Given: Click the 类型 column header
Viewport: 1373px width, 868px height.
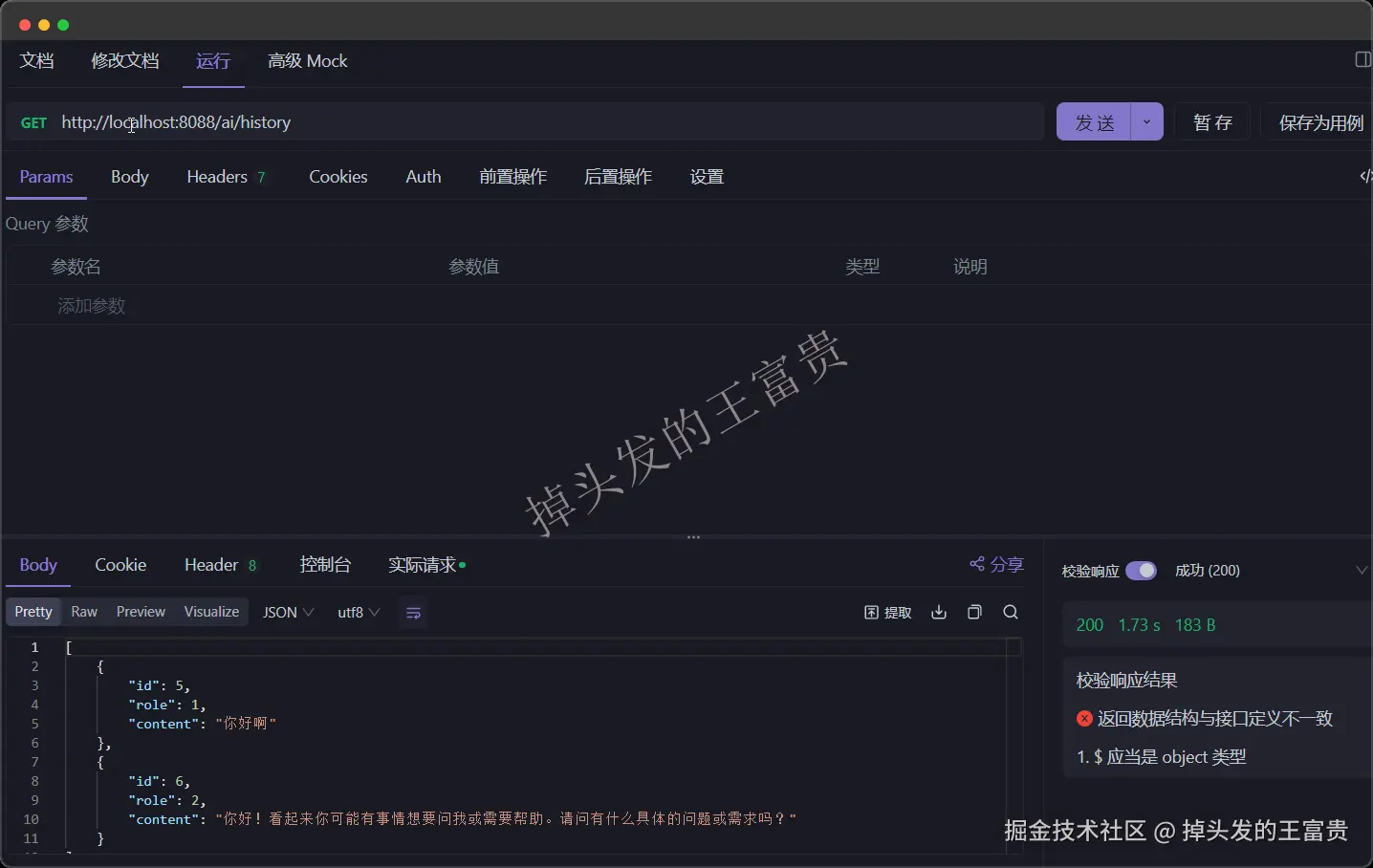Looking at the screenshot, I should (x=862, y=267).
